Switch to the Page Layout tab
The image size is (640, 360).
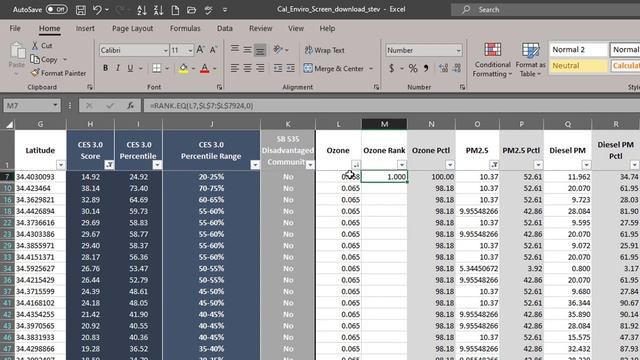132,28
